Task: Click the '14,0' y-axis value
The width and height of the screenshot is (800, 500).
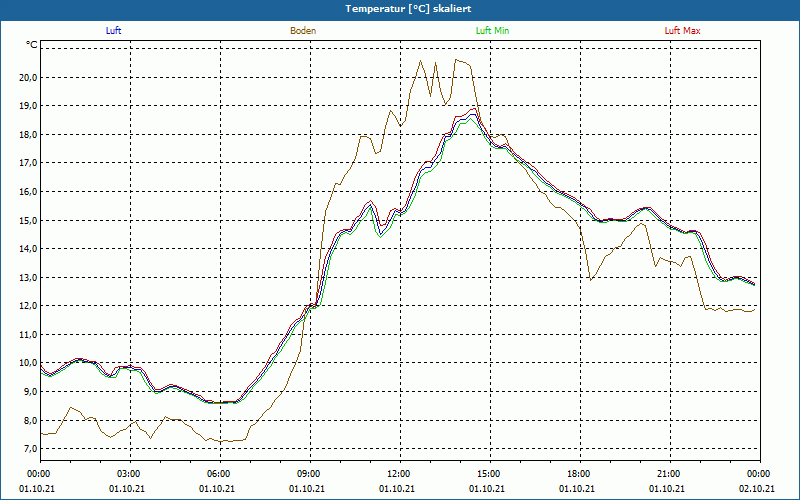Action: coord(29,249)
